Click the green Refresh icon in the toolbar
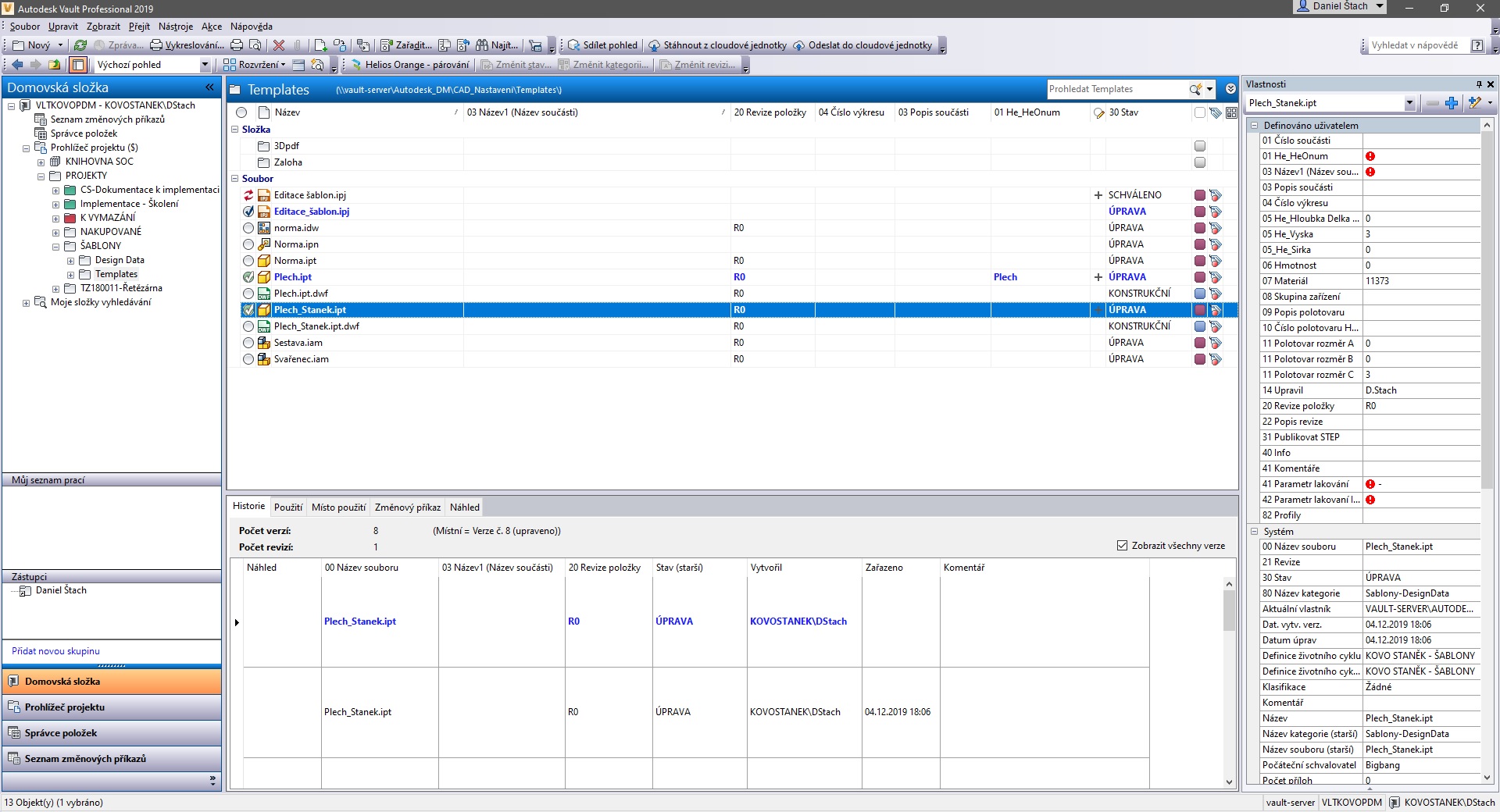This screenshot has height=812, width=1500. (80, 45)
